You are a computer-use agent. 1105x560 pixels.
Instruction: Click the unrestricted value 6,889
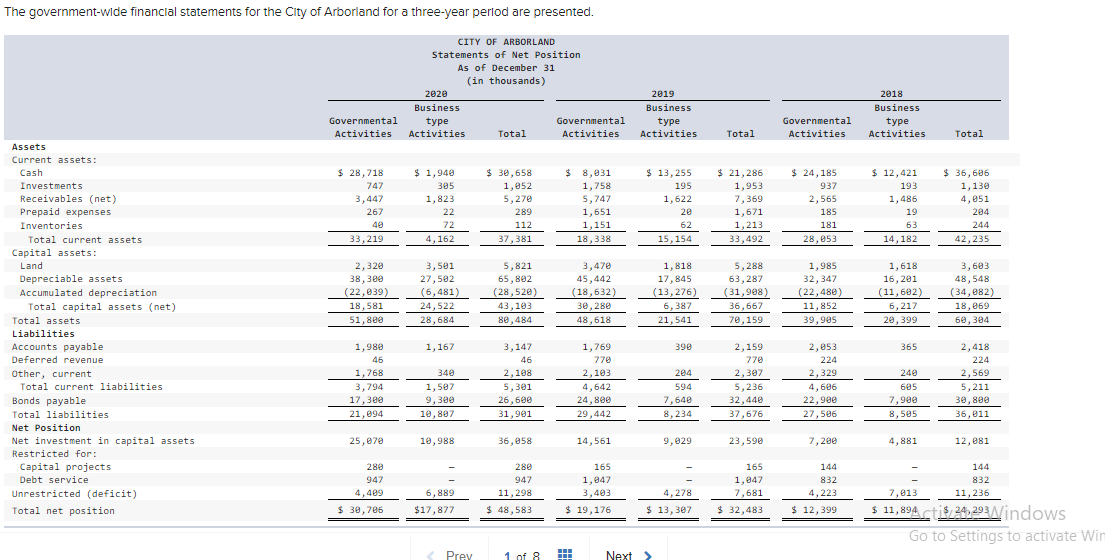[440, 494]
